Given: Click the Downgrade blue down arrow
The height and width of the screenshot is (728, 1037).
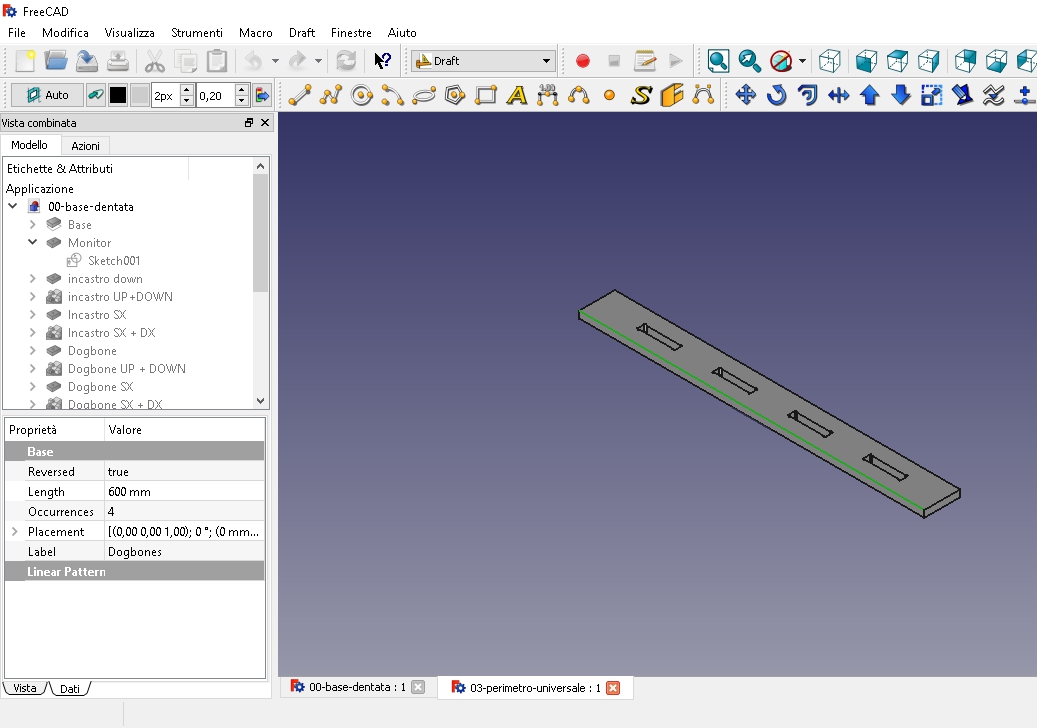Looking at the screenshot, I should tap(901, 95).
